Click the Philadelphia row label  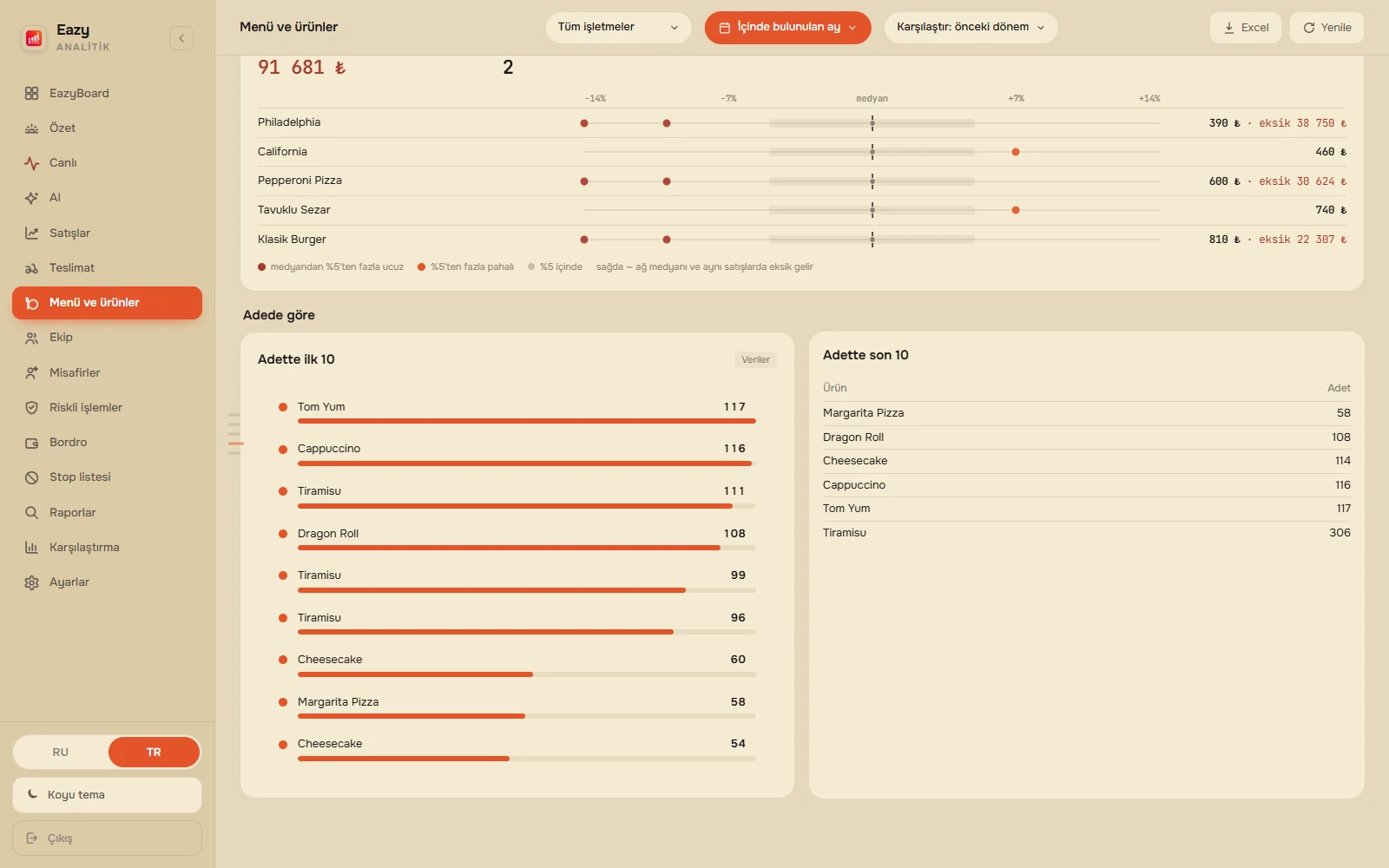[289, 122]
